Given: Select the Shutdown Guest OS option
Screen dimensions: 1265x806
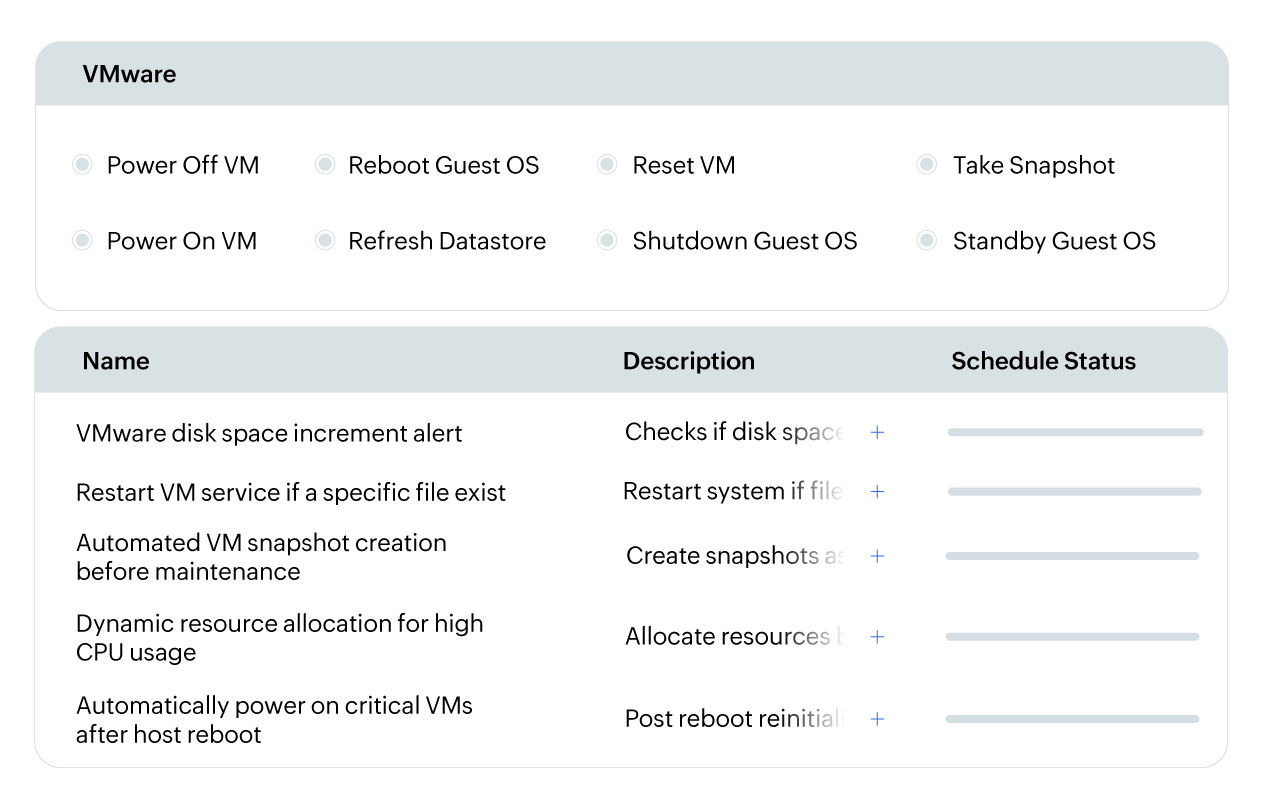Looking at the screenshot, I should click(607, 241).
